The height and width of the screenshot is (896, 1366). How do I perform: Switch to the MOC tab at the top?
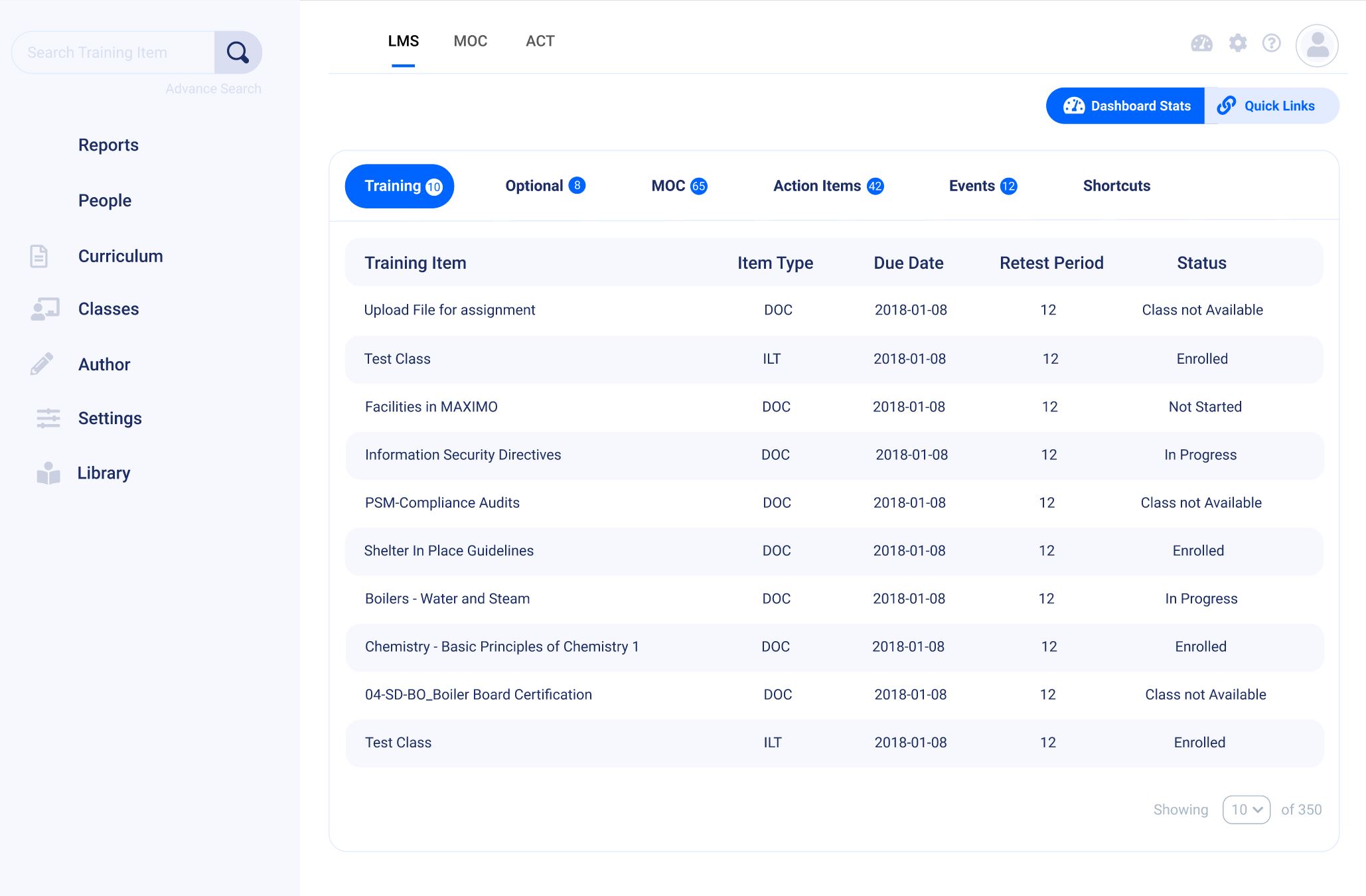click(x=471, y=41)
